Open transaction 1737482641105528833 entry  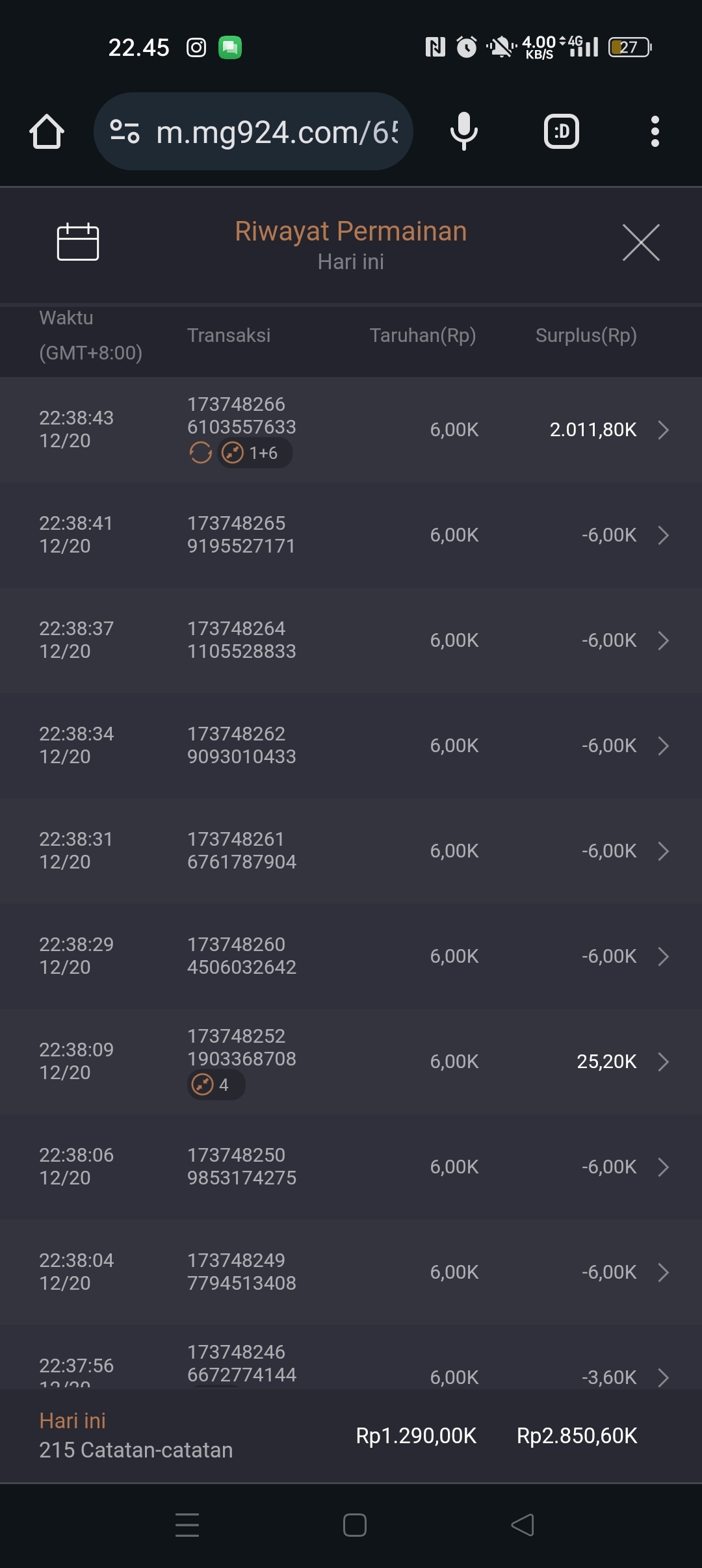pyautogui.click(x=241, y=640)
